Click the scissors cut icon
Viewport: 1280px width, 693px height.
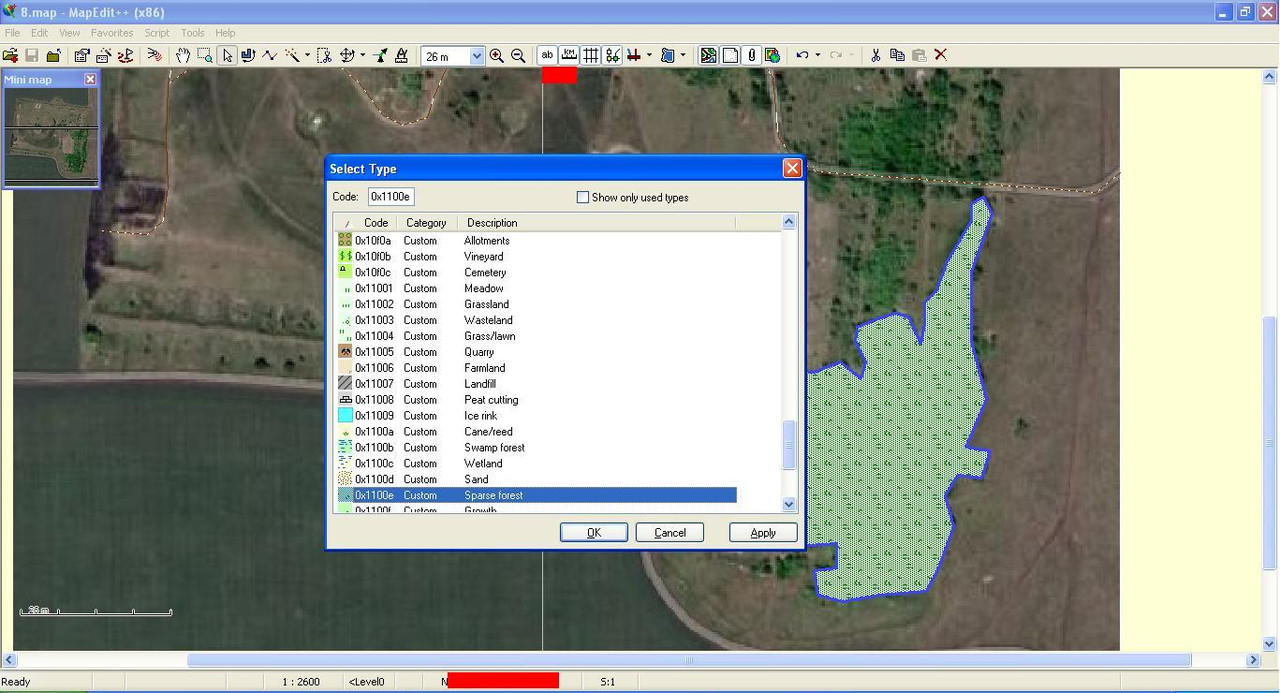tap(875, 56)
